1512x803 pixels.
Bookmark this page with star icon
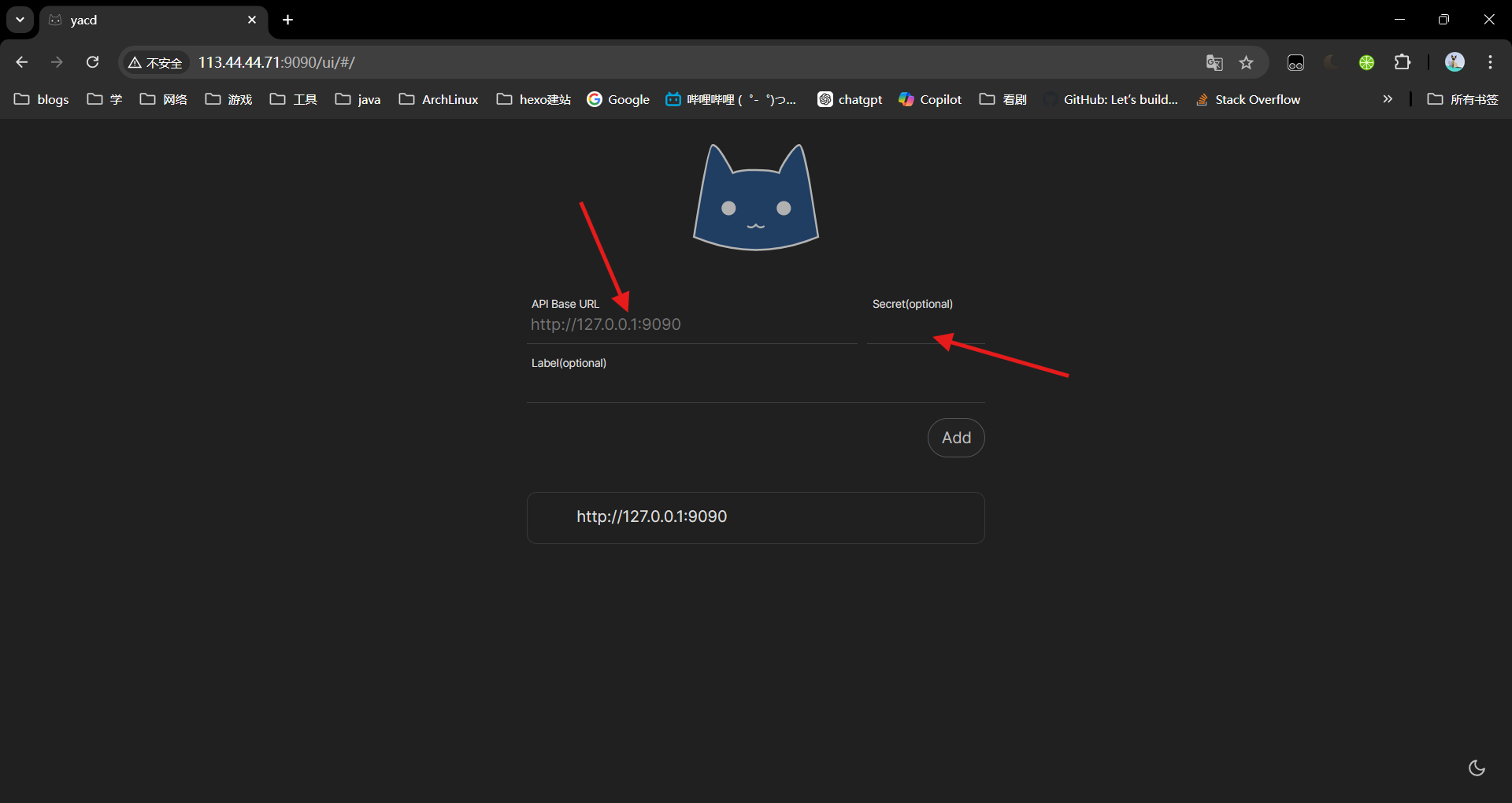(1246, 62)
